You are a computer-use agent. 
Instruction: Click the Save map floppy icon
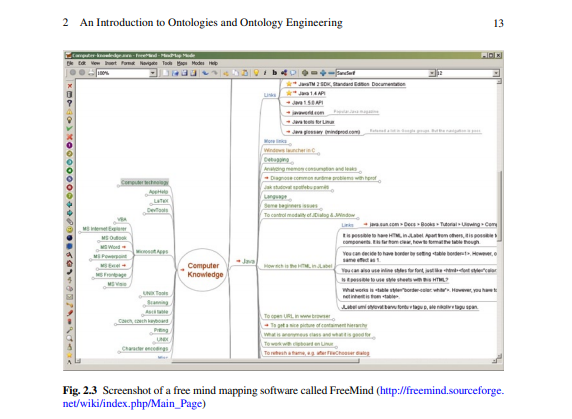tap(184, 73)
